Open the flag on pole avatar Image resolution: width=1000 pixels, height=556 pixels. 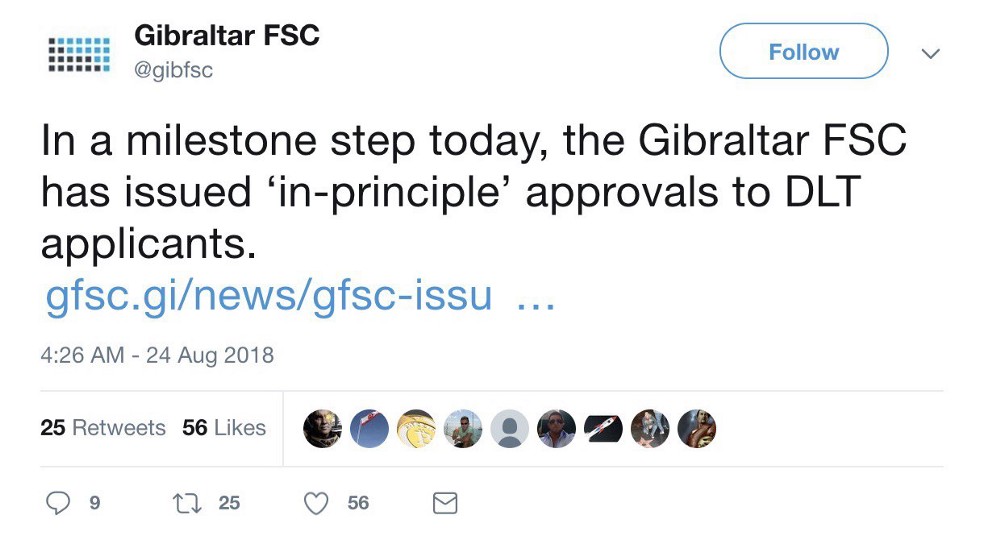click(x=369, y=428)
